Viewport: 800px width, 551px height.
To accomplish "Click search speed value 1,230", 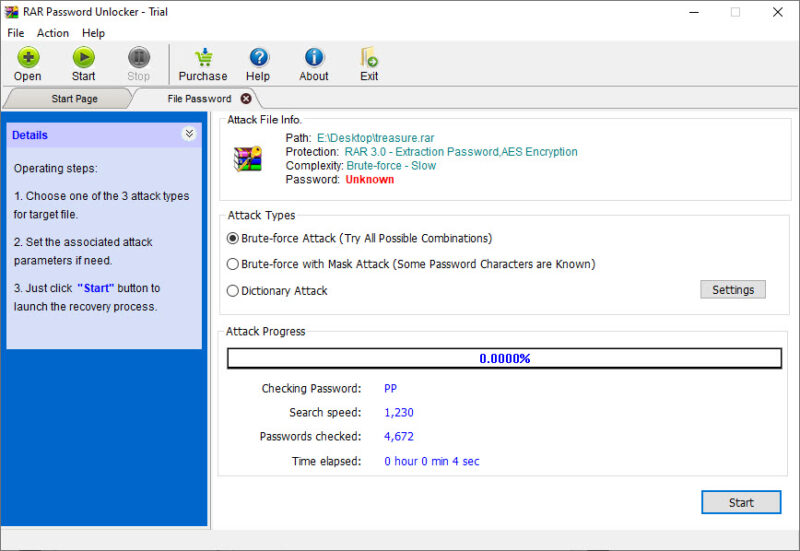I will [398, 412].
